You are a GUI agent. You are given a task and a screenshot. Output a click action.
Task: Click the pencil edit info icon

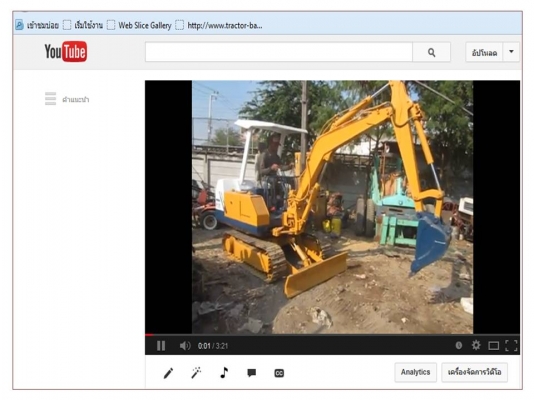click(x=168, y=373)
